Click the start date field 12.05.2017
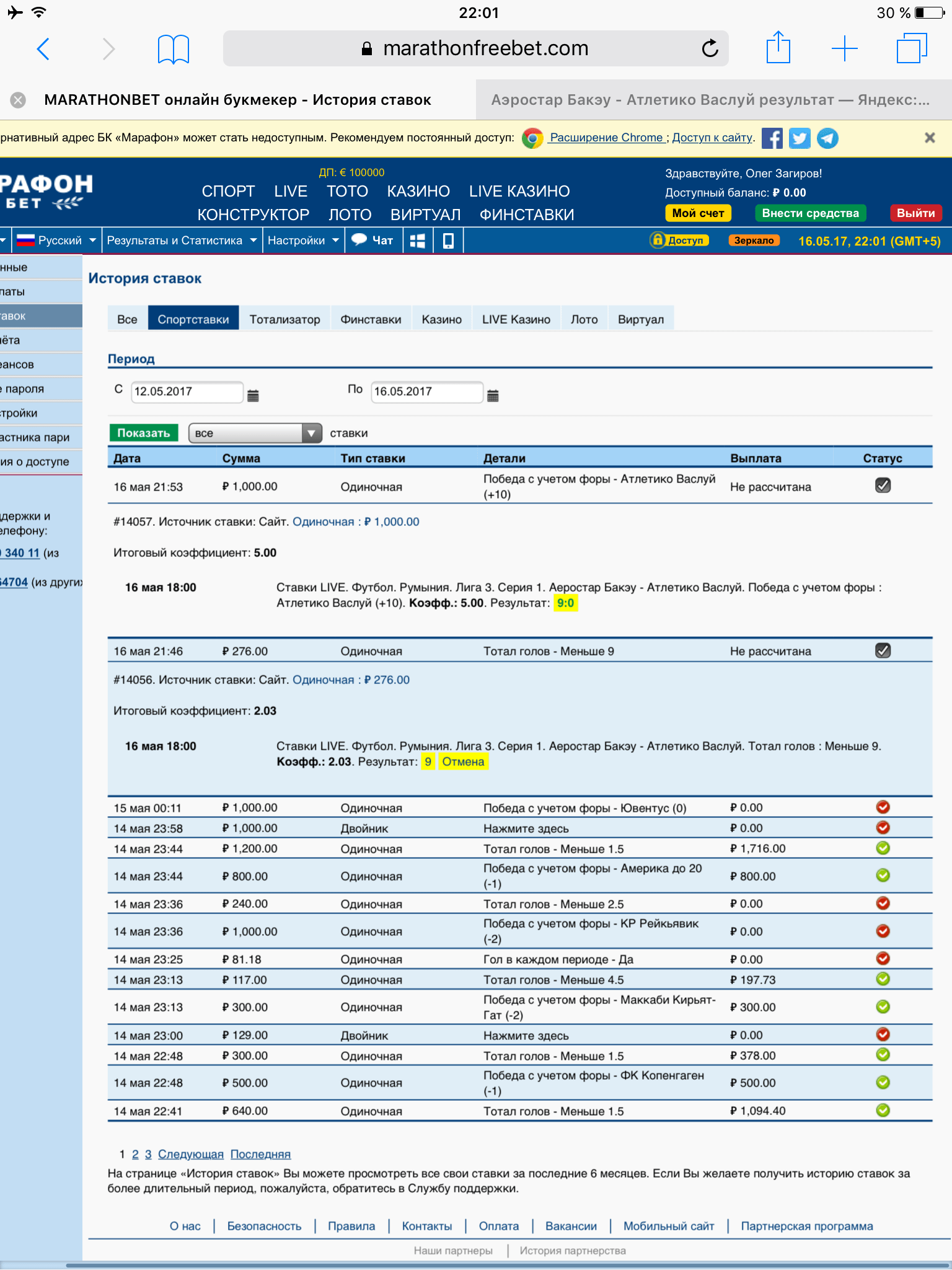 click(186, 392)
